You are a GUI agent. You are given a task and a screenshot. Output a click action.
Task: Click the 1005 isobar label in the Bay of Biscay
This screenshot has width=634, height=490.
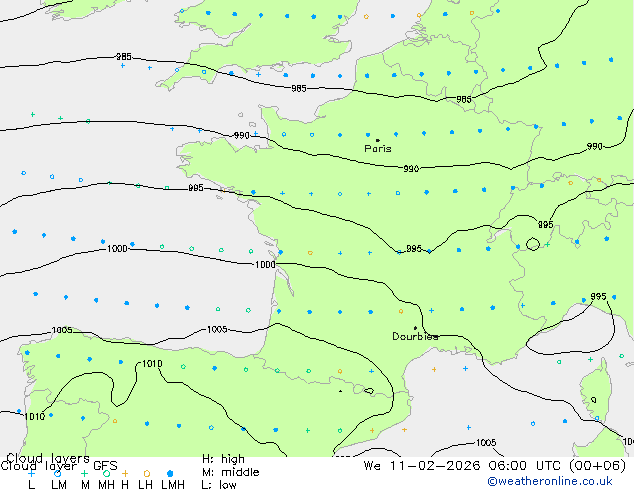coord(217,329)
